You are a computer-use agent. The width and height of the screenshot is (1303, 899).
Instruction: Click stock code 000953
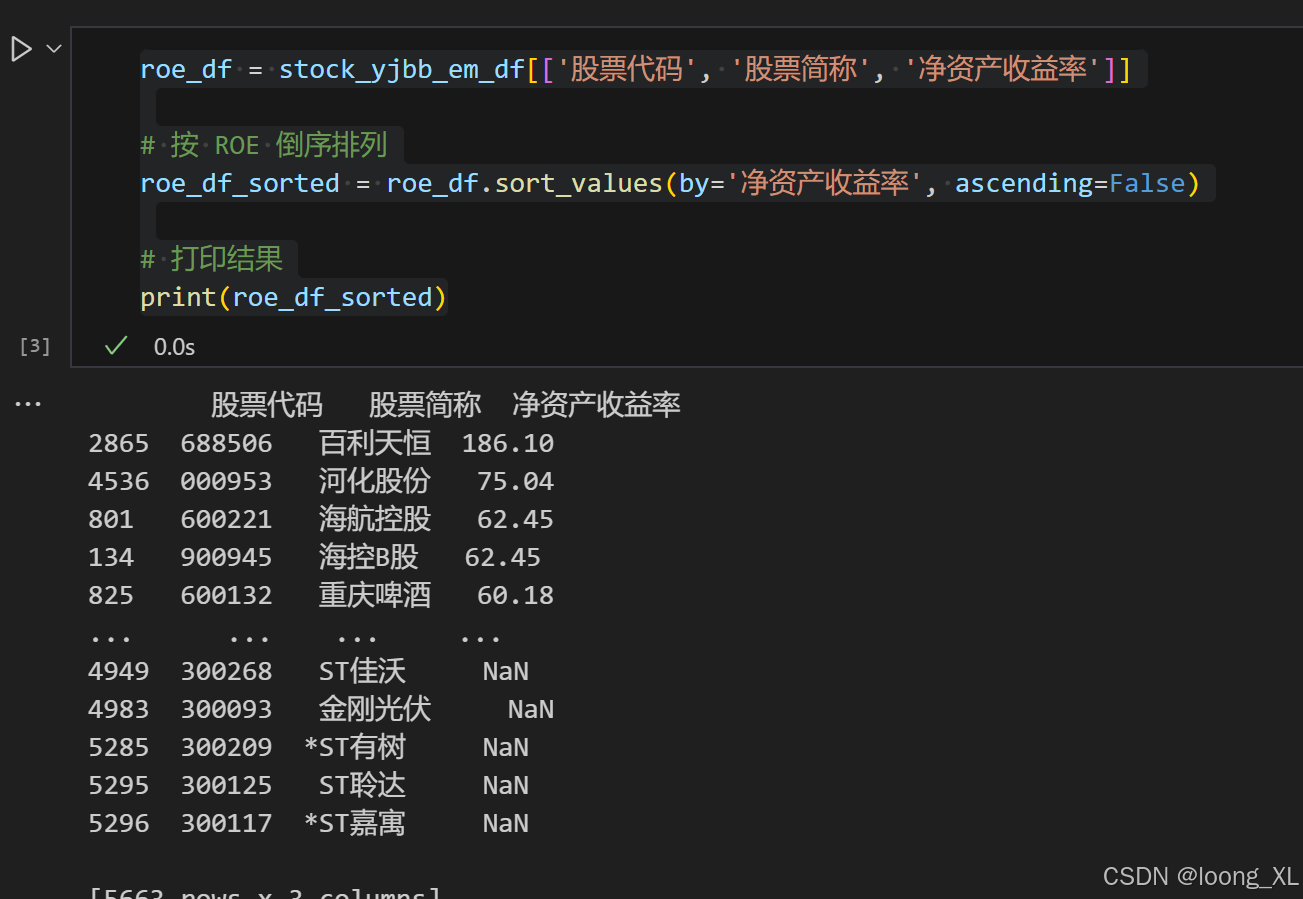click(226, 481)
